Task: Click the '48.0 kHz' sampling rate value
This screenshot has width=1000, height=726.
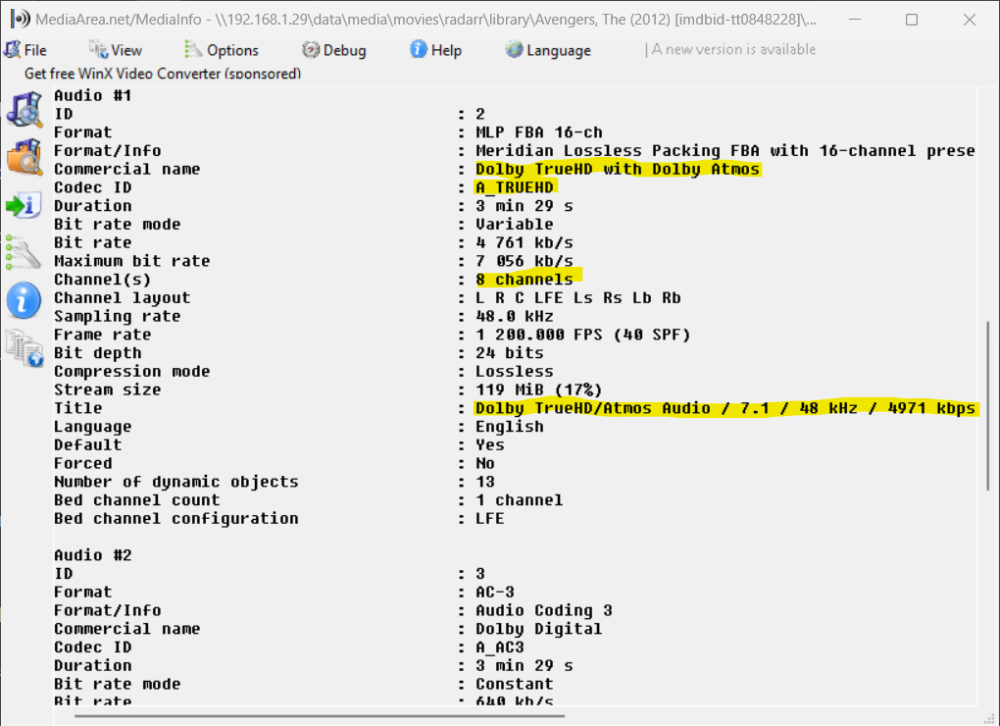Action: tap(514, 316)
